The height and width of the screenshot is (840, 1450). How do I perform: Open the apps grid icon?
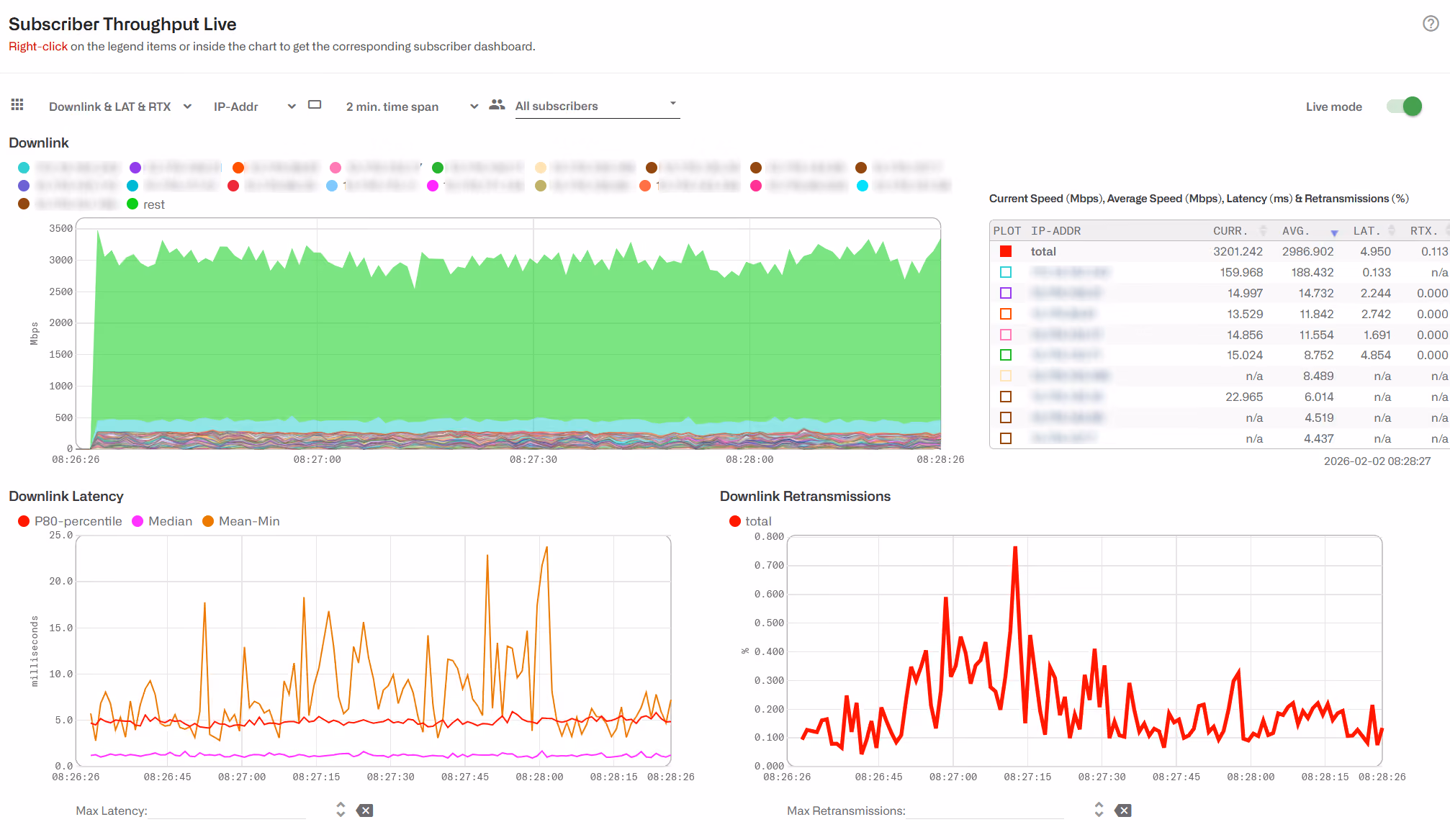coord(17,105)
